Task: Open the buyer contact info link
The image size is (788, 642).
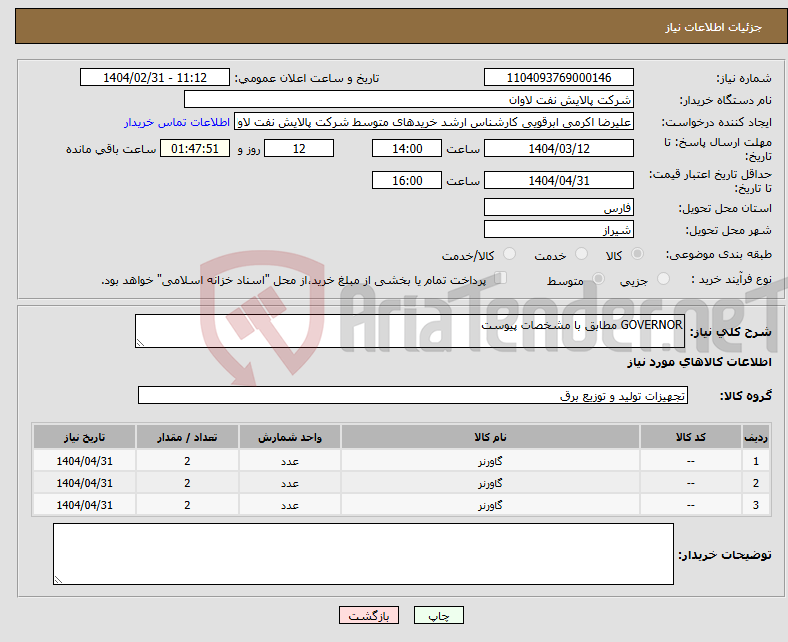Action: (177, 122)
